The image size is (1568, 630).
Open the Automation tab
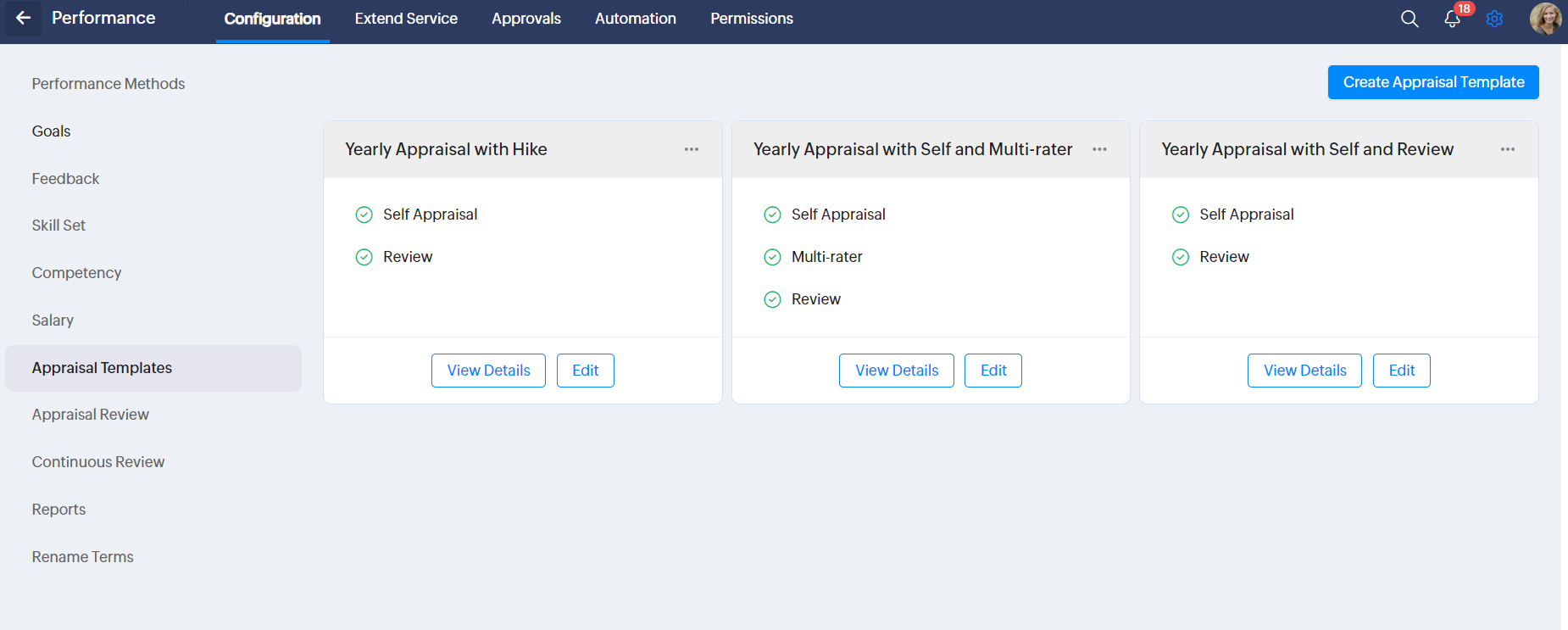tap(636, 19)
